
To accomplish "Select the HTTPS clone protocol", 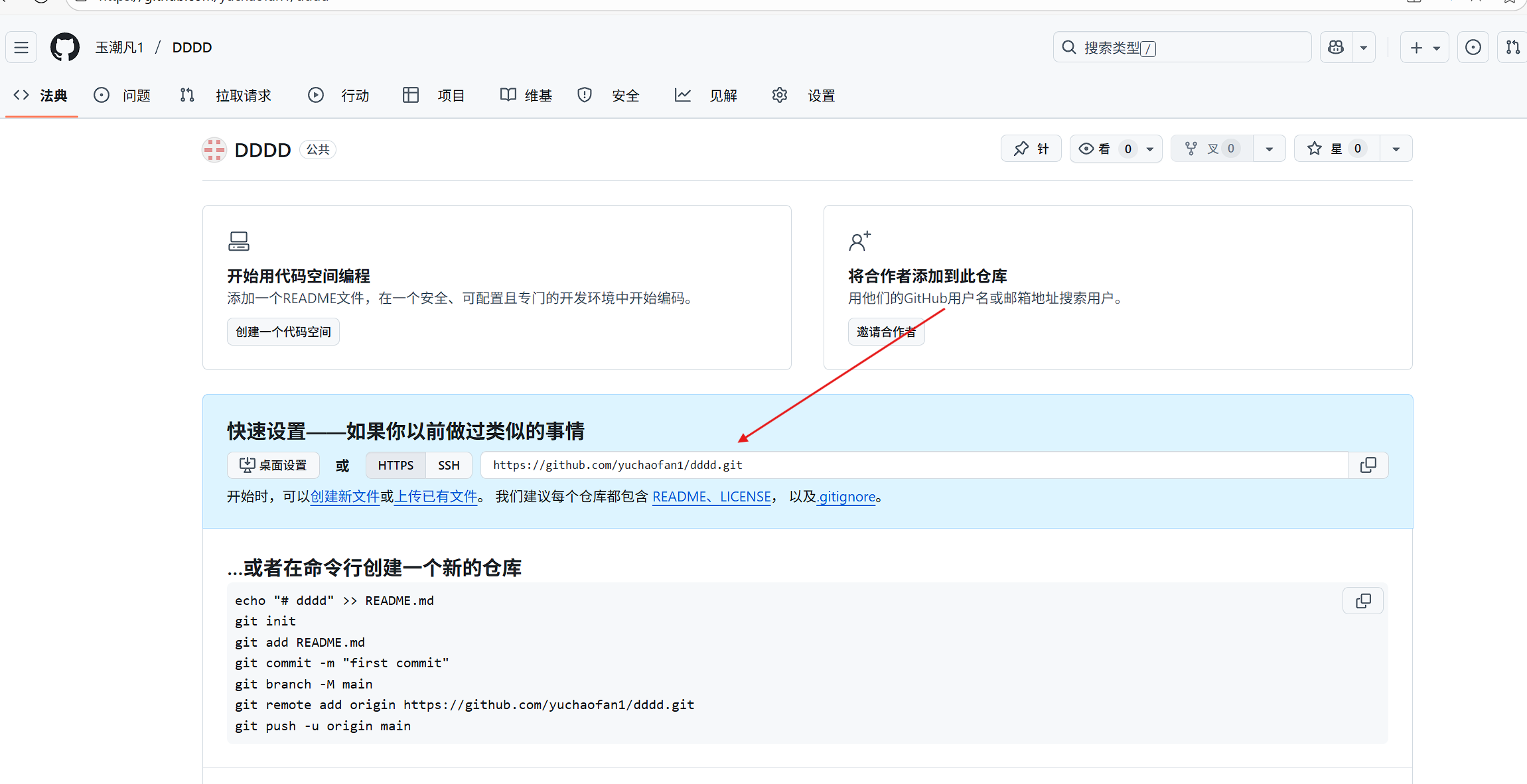I will [396, 465].
